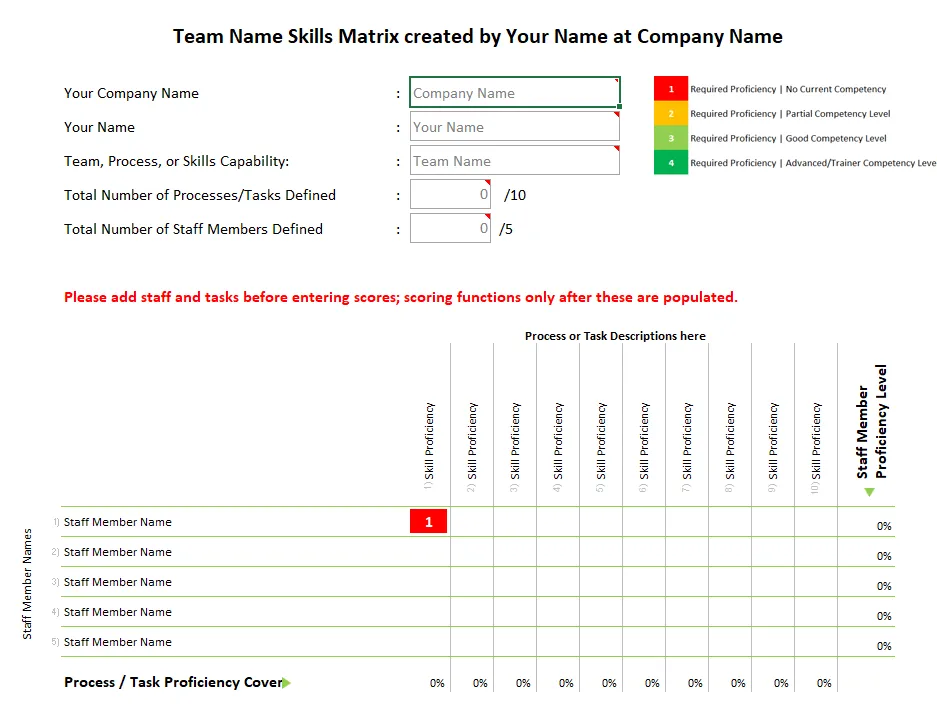Click column header 5) Skill Proficiency

[x=601, y=446]
